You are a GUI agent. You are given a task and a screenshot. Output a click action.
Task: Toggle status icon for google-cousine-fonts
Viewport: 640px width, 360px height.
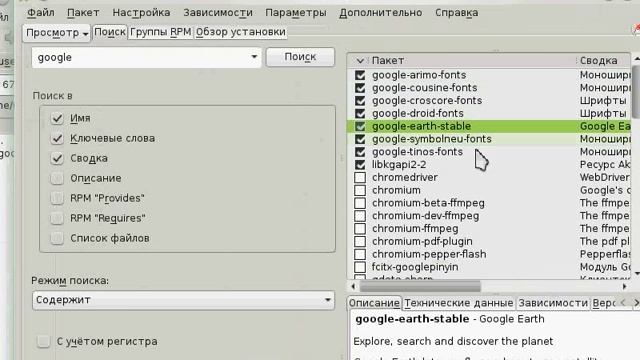(x=360, y=88)
